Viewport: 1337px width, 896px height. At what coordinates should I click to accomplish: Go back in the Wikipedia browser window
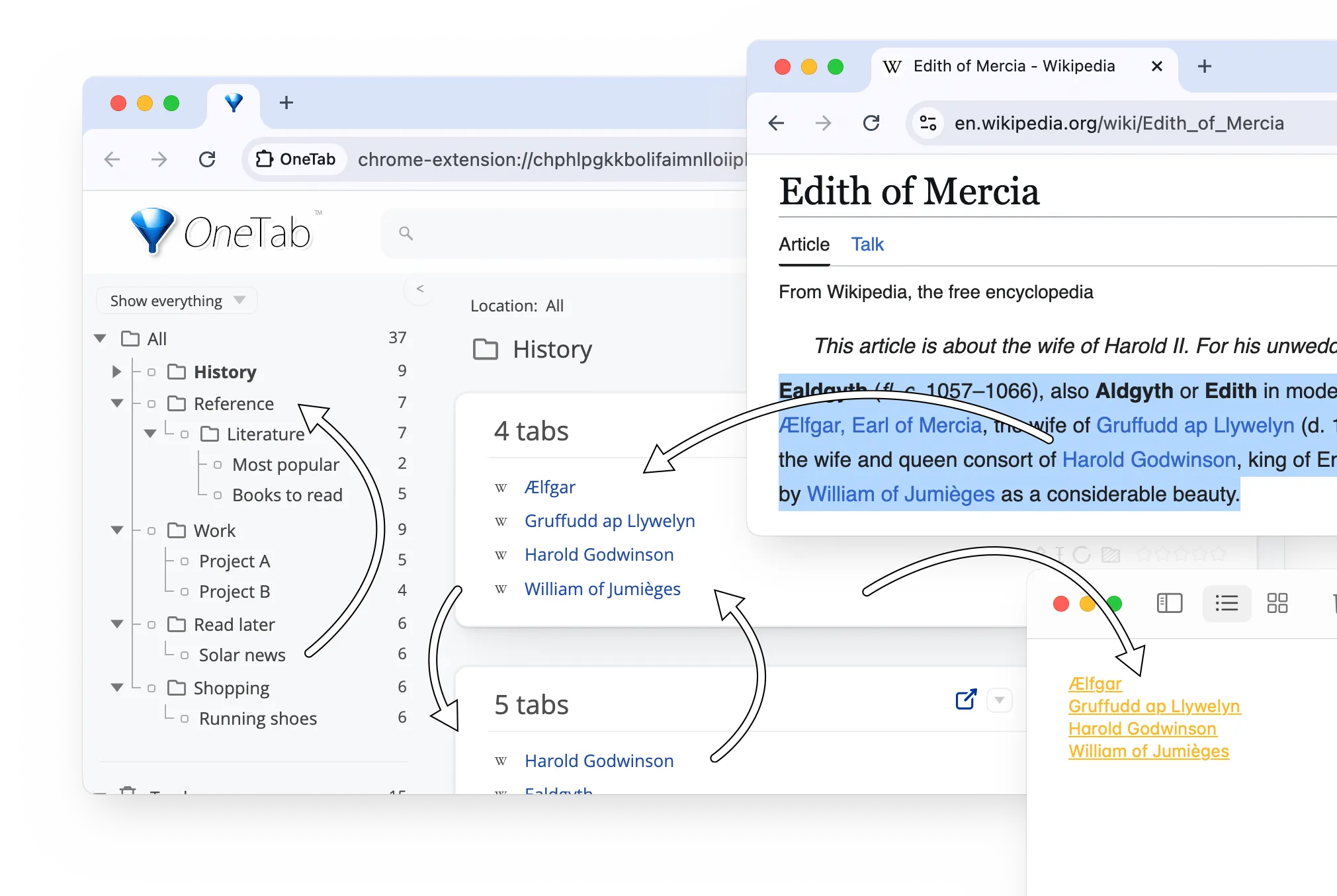[x=776, y=123]
